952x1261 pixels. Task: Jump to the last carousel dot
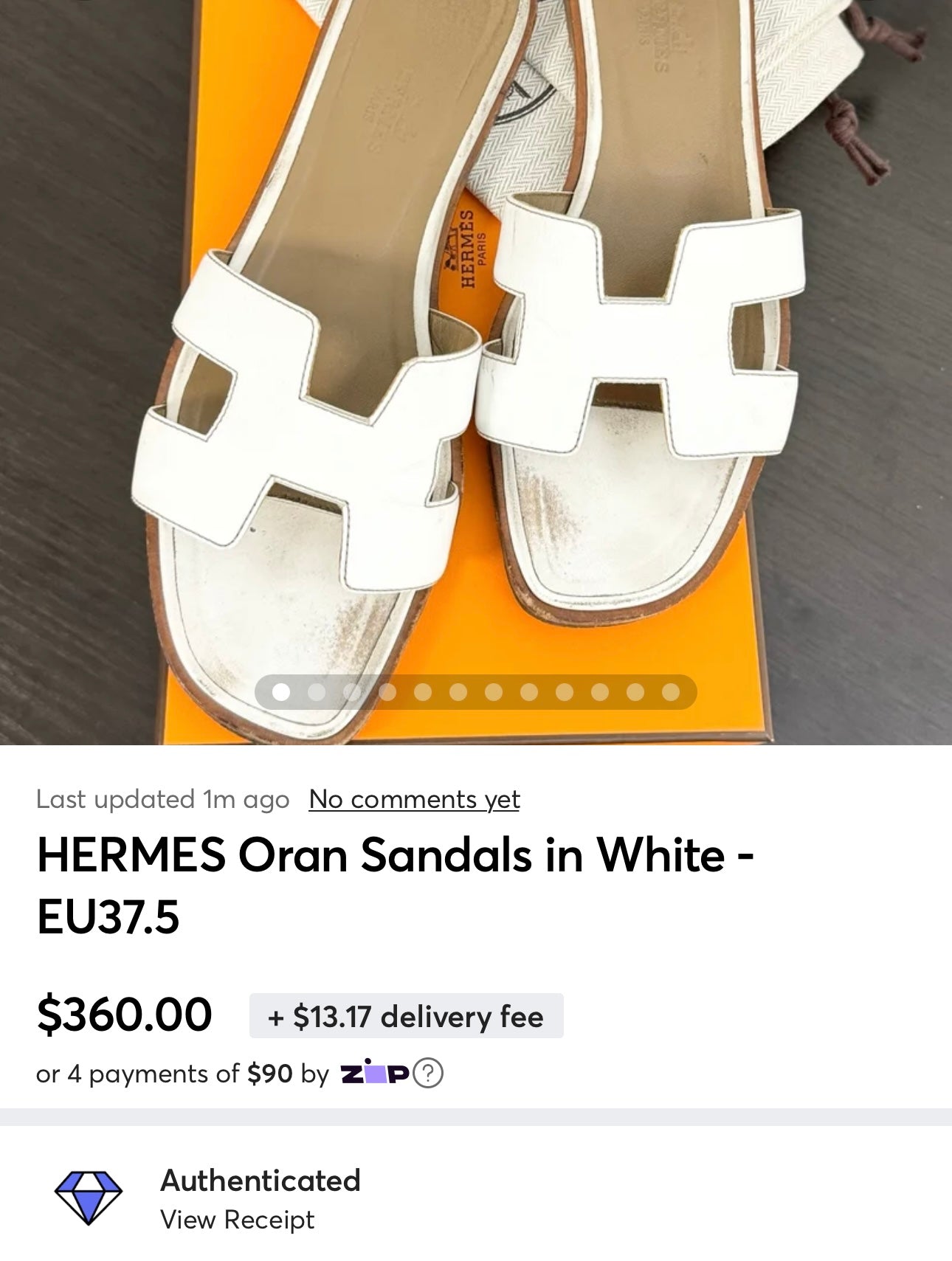point(671,692)
